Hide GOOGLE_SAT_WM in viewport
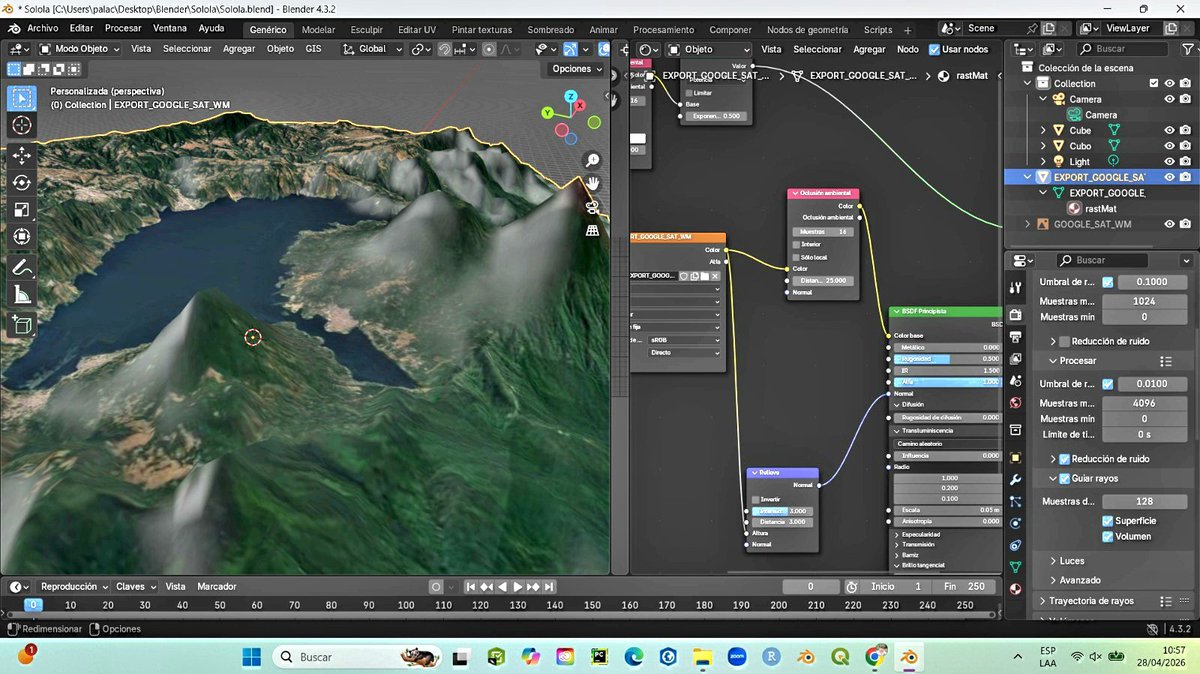Screen dimensions: 1200x674 pos(1169,224)
